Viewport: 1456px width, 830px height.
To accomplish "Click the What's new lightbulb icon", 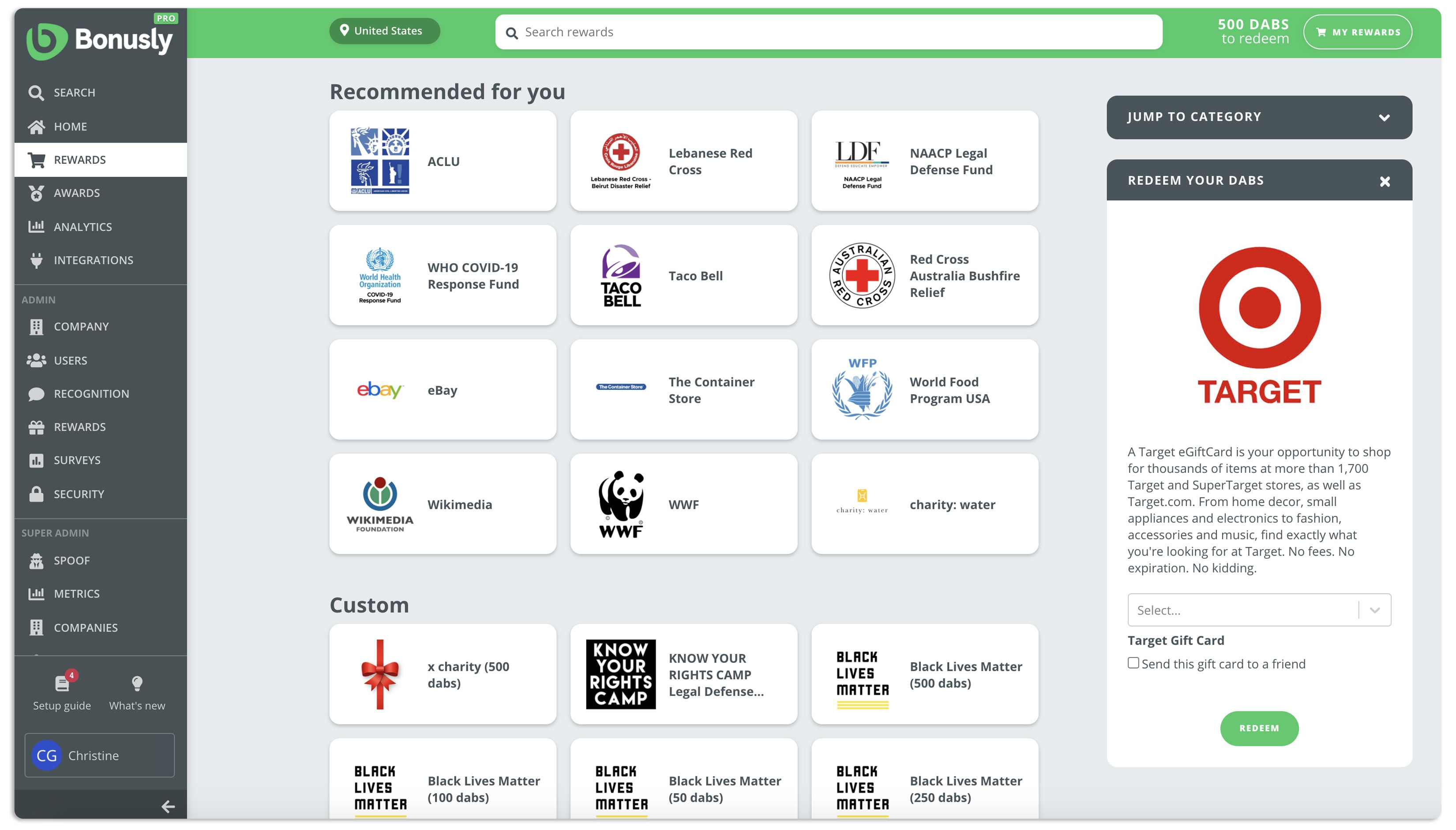I will 137,683.
